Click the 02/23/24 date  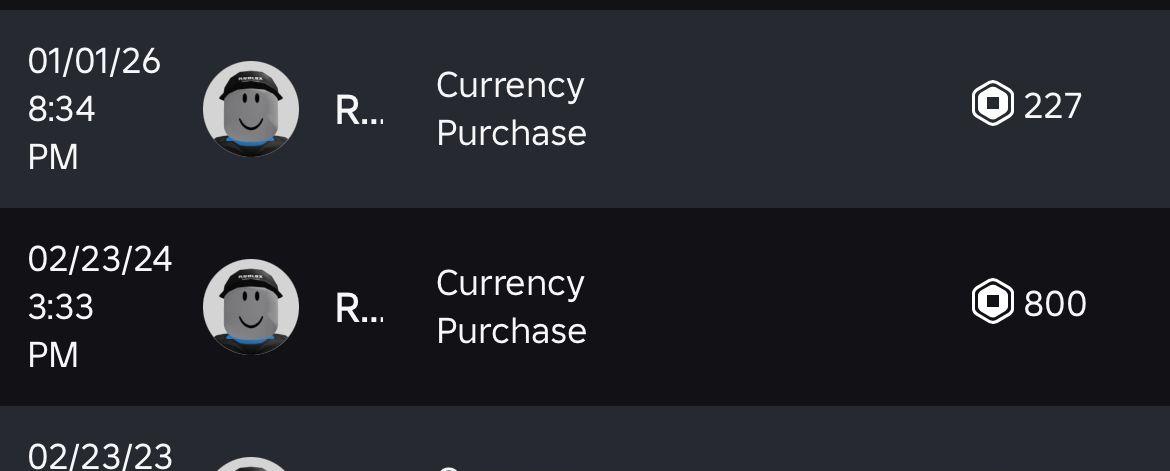[100, 260]
